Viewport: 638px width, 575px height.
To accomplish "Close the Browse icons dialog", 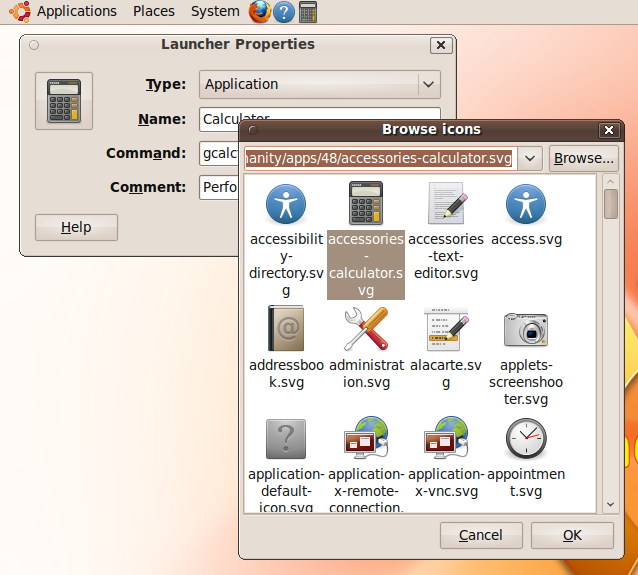I will (x=609, y=130).
